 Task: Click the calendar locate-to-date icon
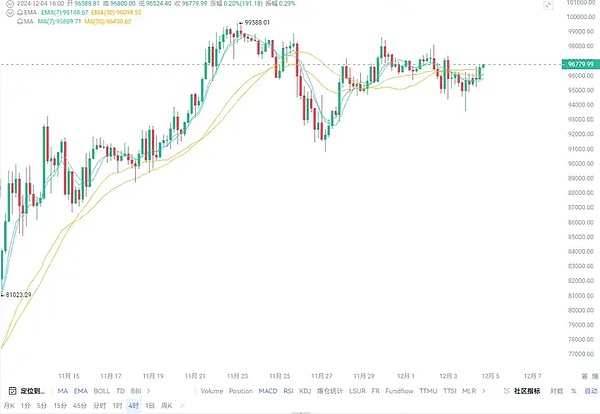13,391
